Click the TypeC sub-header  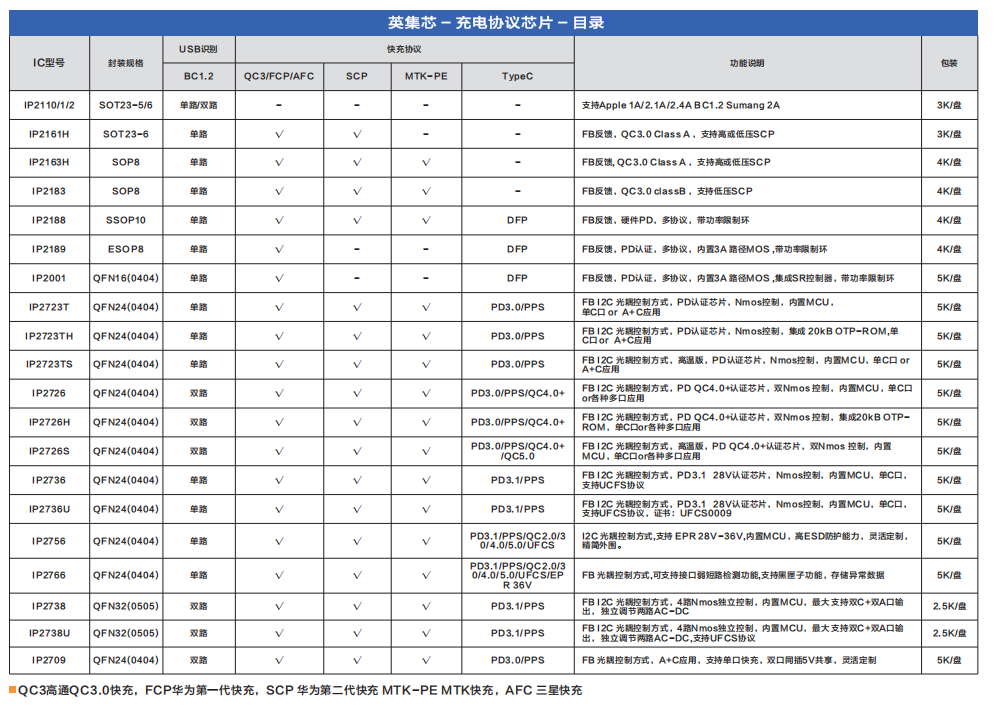[x=517, y=76]
